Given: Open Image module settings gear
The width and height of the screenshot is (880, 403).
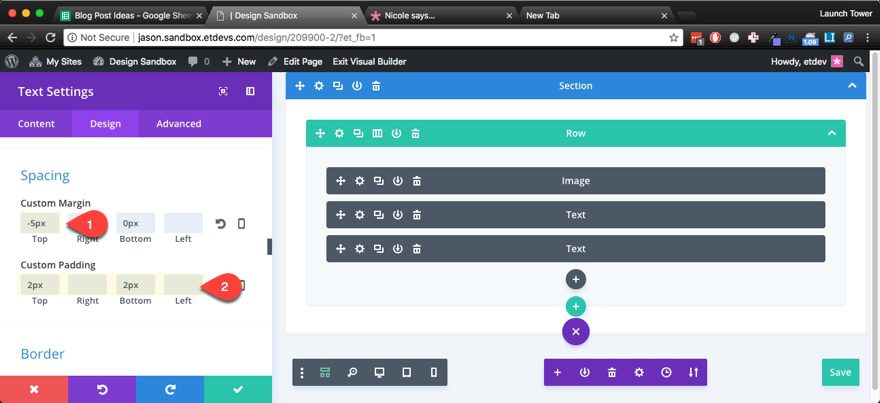Looking at the screenshot, I should 359,181.
